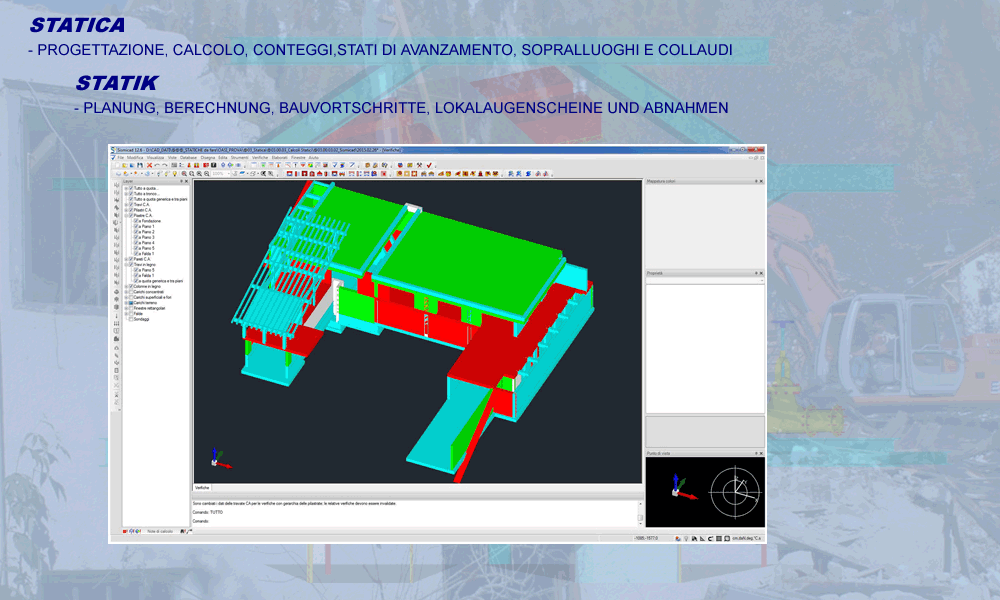The height and width of the screenshot is (600, 1000).
Task: Open the Aiuto menu
Action: tap(314, 157)
